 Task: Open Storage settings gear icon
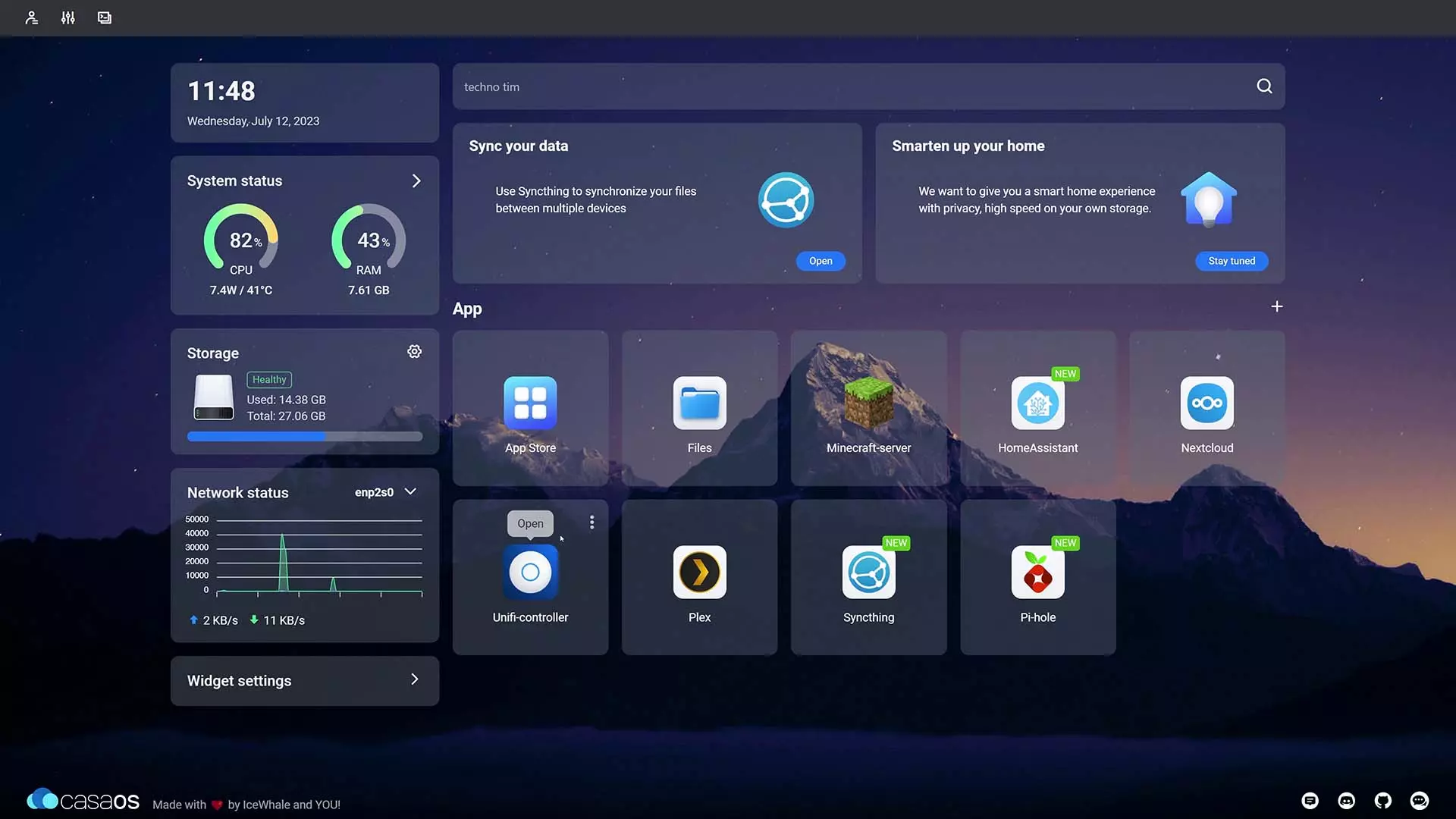click(414, 351)
